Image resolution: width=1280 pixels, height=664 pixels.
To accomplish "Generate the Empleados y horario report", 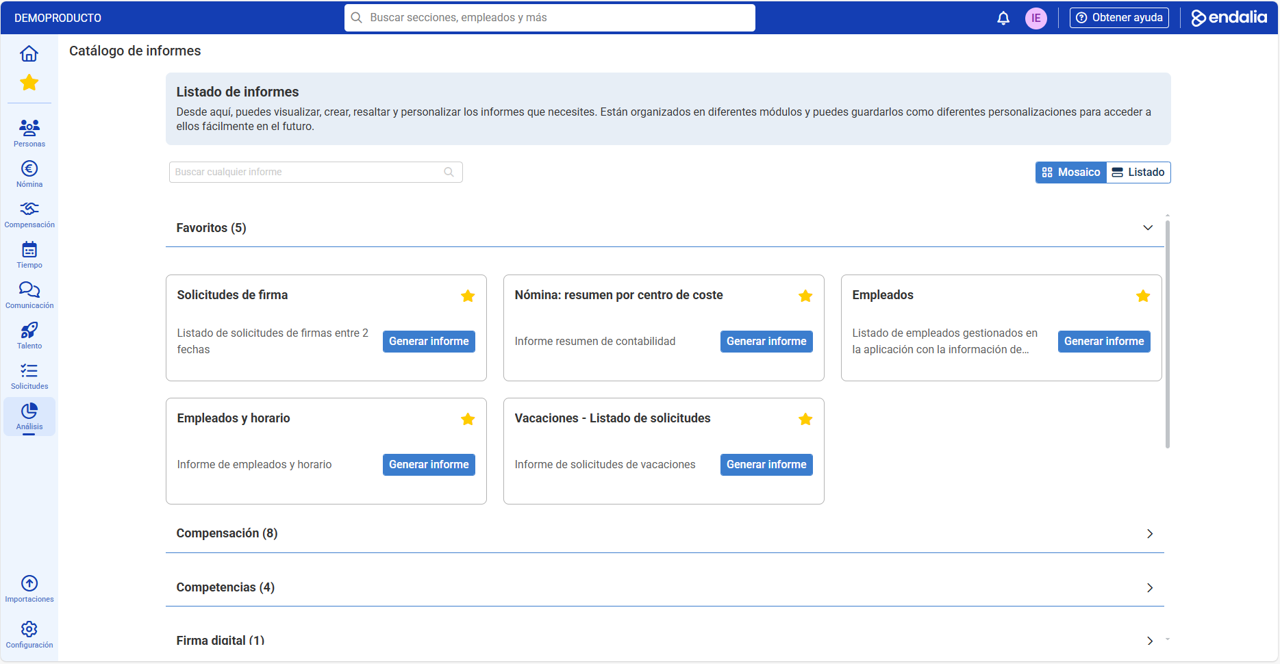I will pyautogui.click(x=429, y=464).
